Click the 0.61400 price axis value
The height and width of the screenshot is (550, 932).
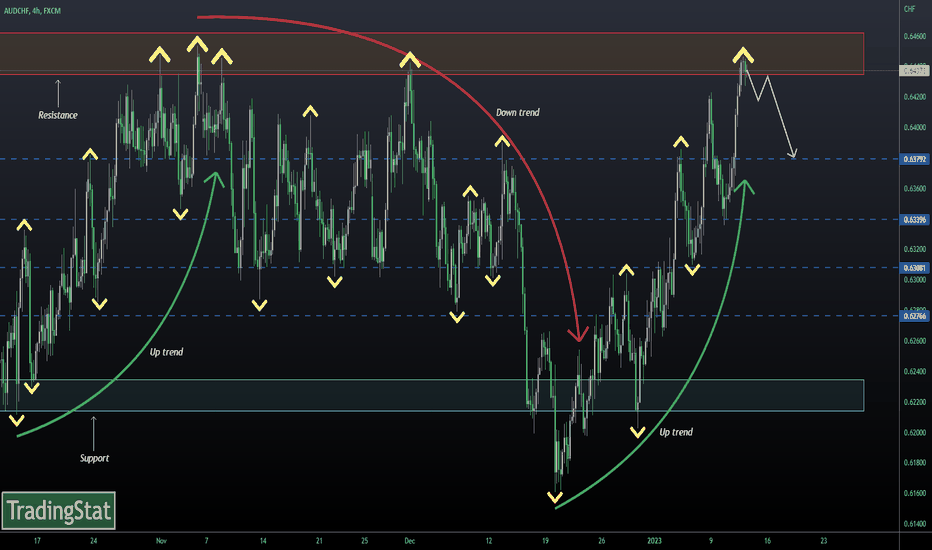tap(915, 524)
